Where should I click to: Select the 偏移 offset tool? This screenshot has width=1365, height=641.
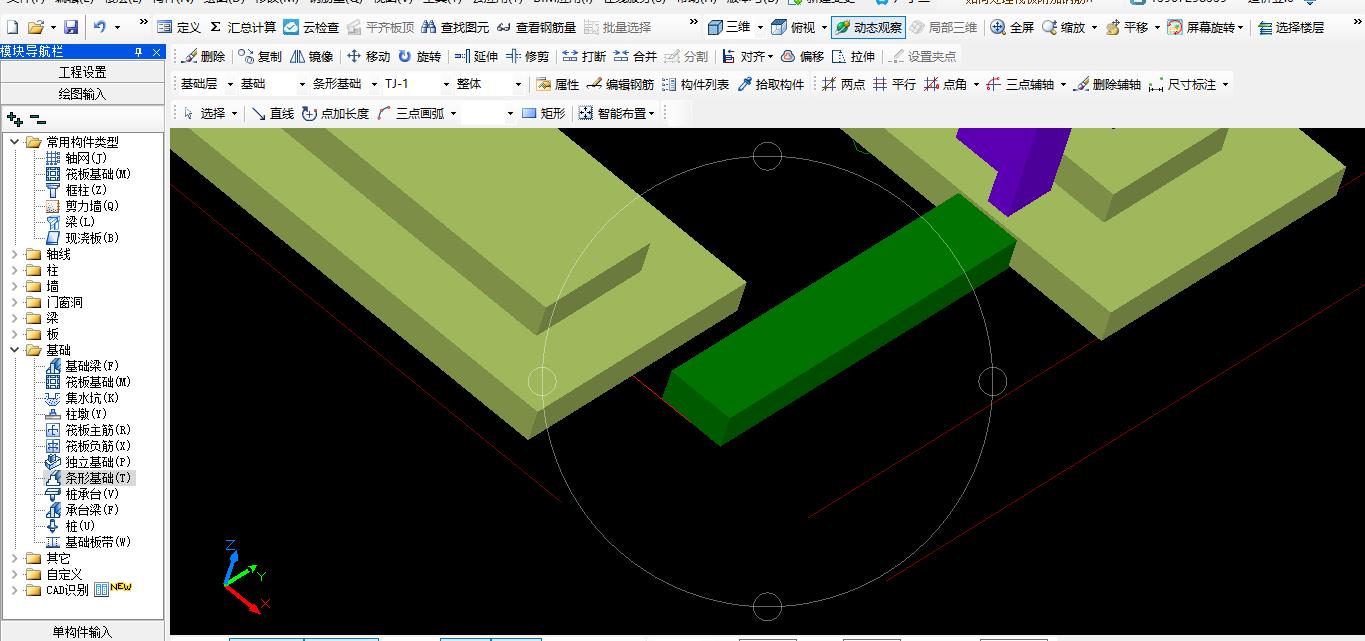(802, 56)
